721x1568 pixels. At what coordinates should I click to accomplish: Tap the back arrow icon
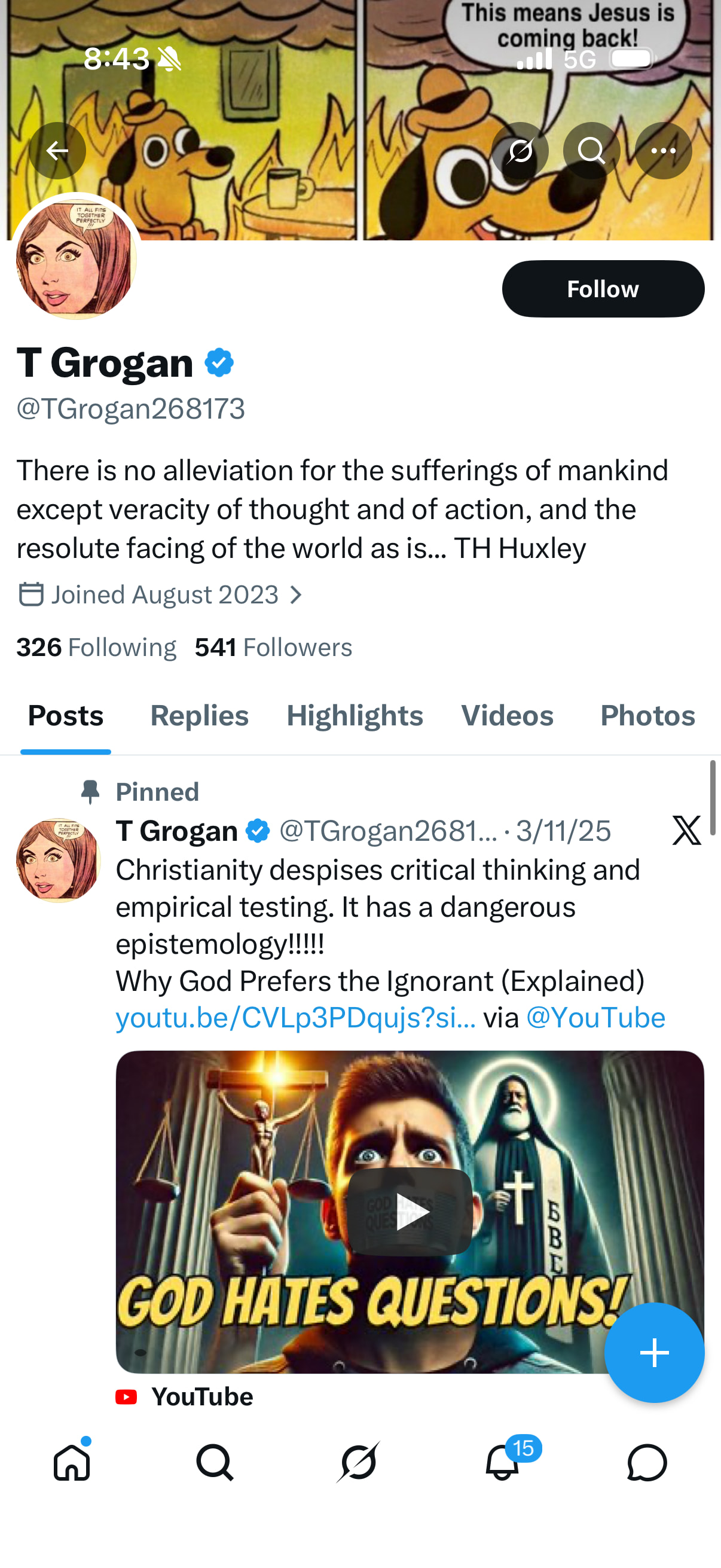click(x=57, y=150)
